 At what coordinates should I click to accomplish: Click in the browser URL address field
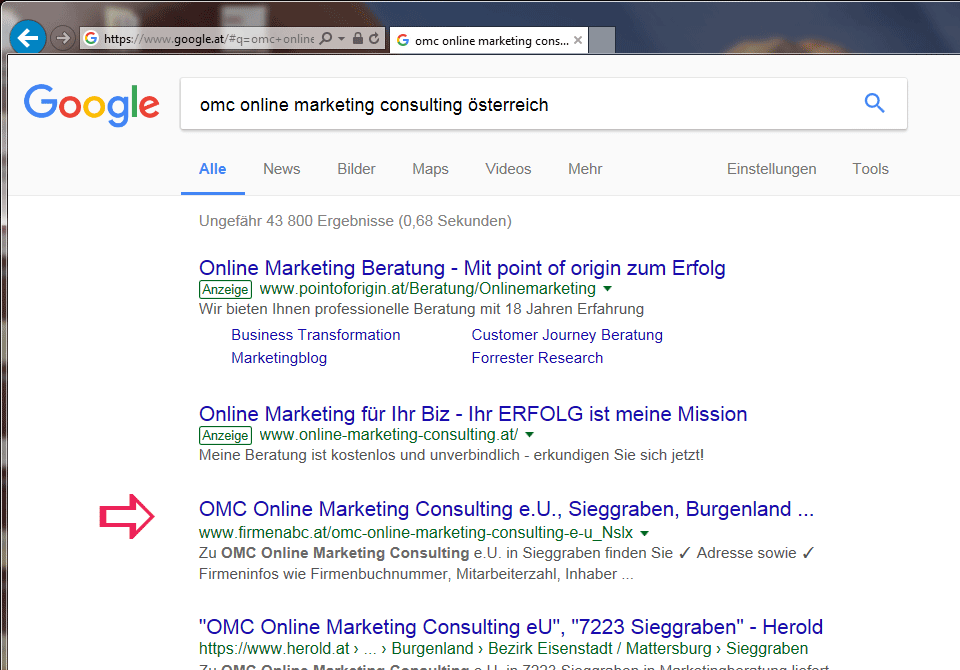208,39
